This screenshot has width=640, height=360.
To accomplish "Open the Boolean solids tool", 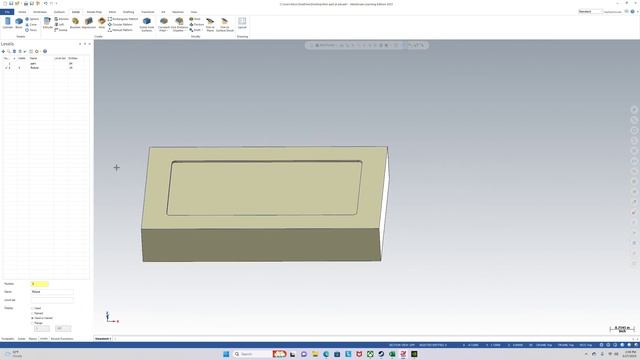I will click(x=75, y=23).
